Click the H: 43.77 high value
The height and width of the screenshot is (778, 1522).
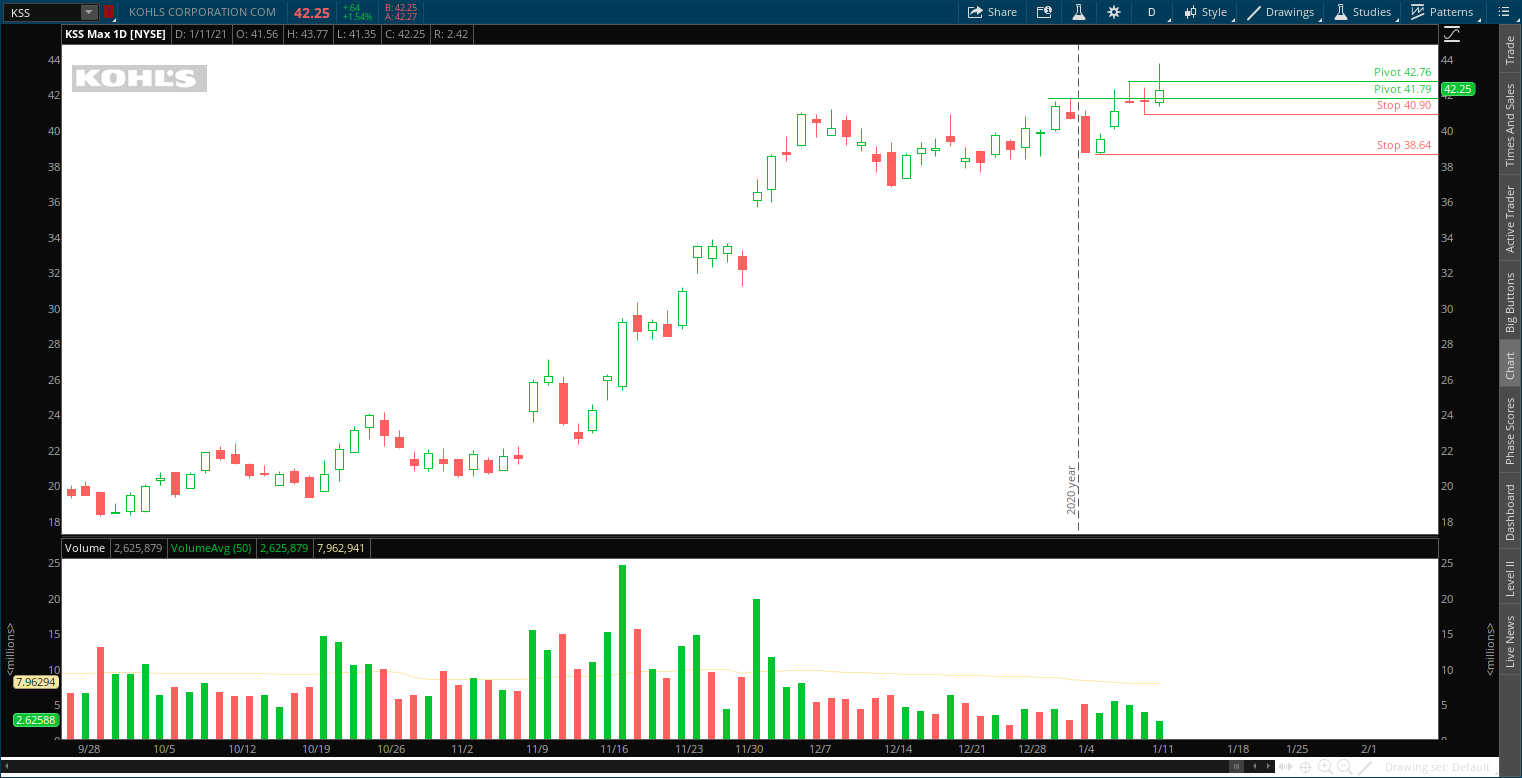(307, 34)
